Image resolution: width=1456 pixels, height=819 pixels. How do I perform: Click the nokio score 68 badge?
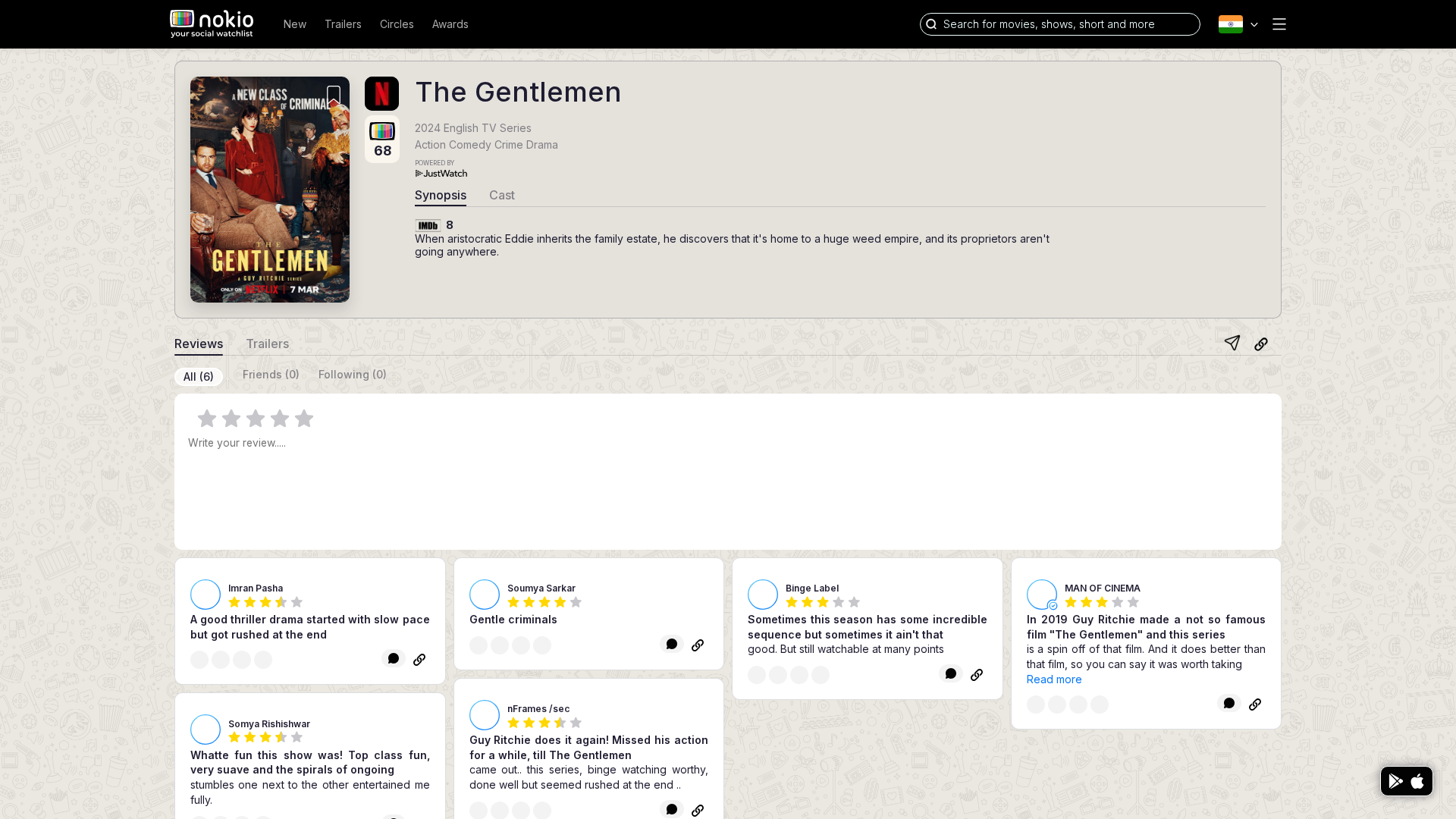click(382, 140)
